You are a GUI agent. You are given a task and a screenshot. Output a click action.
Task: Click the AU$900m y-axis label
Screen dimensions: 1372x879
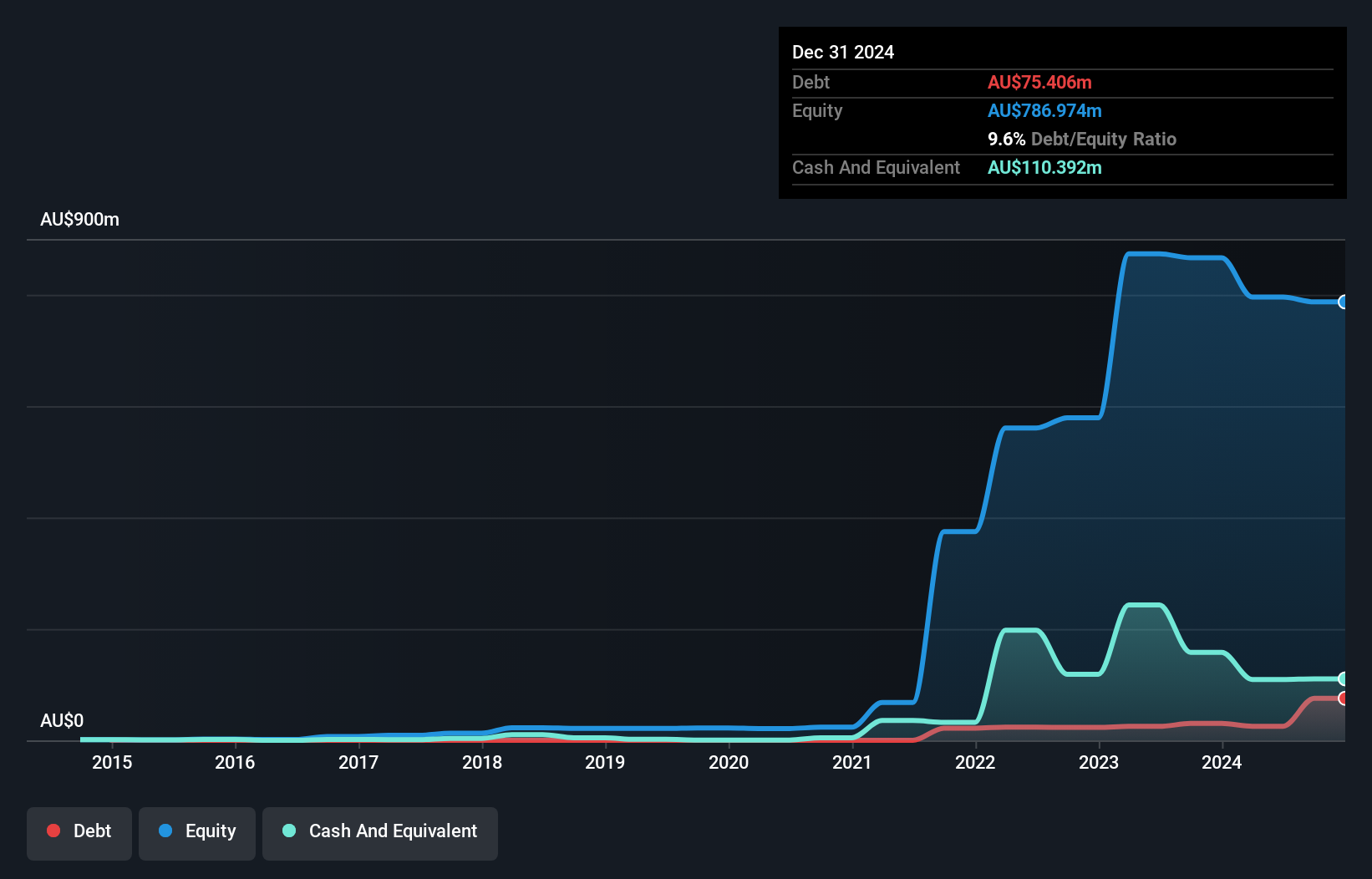coord(80,220)
